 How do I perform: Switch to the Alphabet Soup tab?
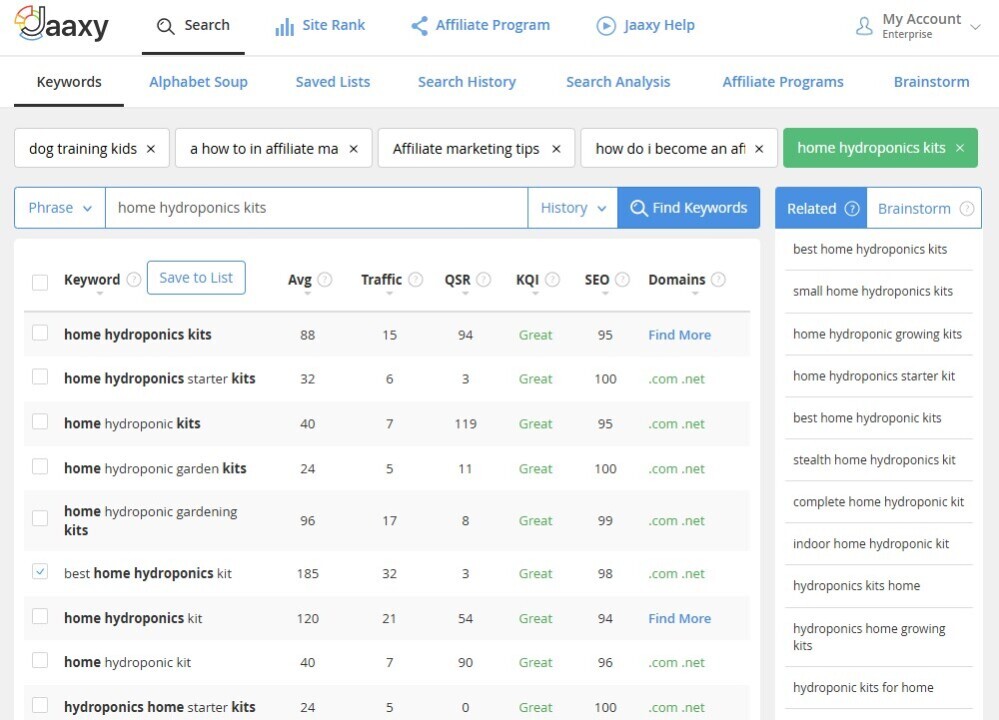198,82
